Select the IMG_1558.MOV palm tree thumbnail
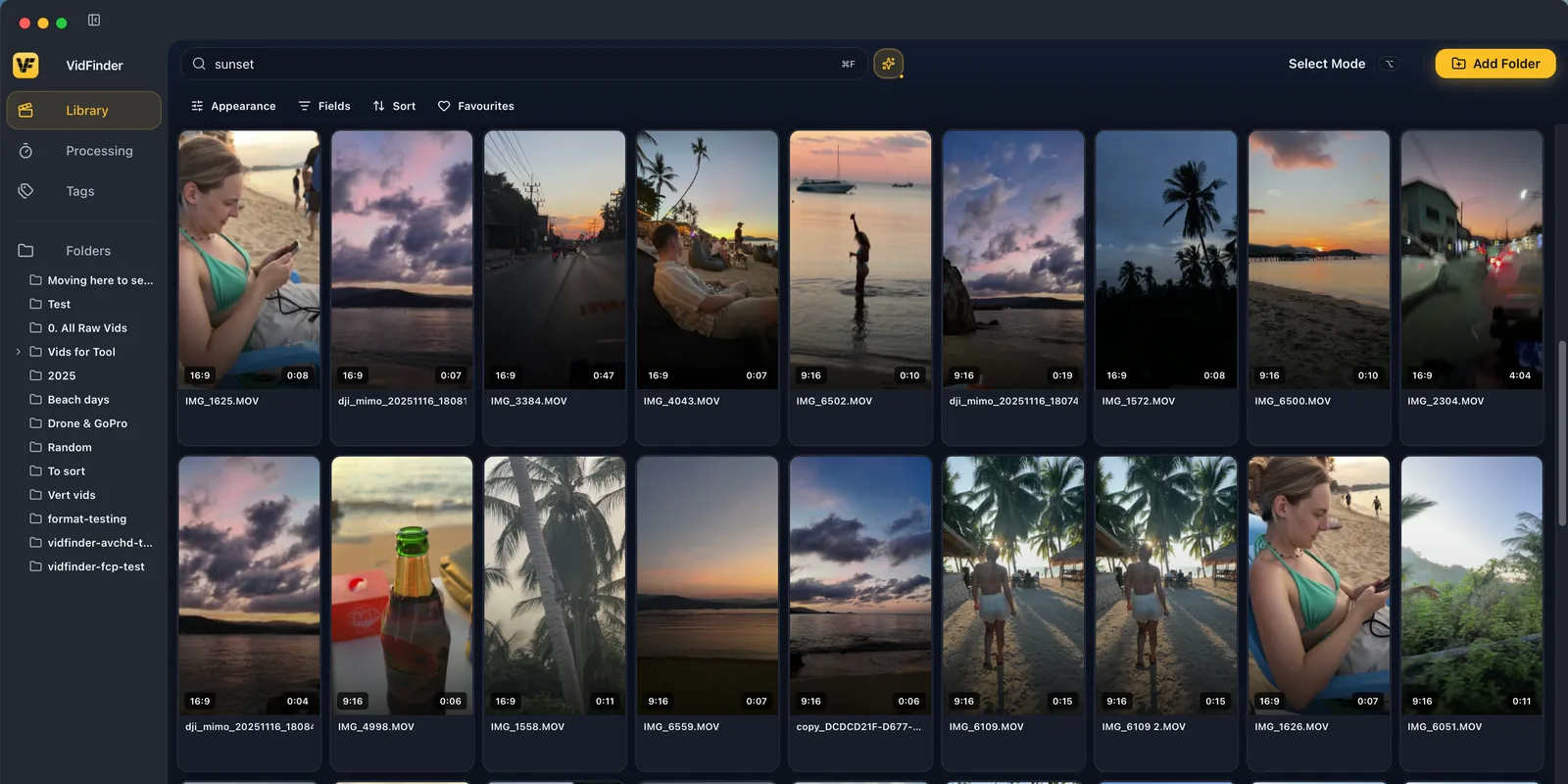This screenshot has height=784, width=1568. (555, 585)
